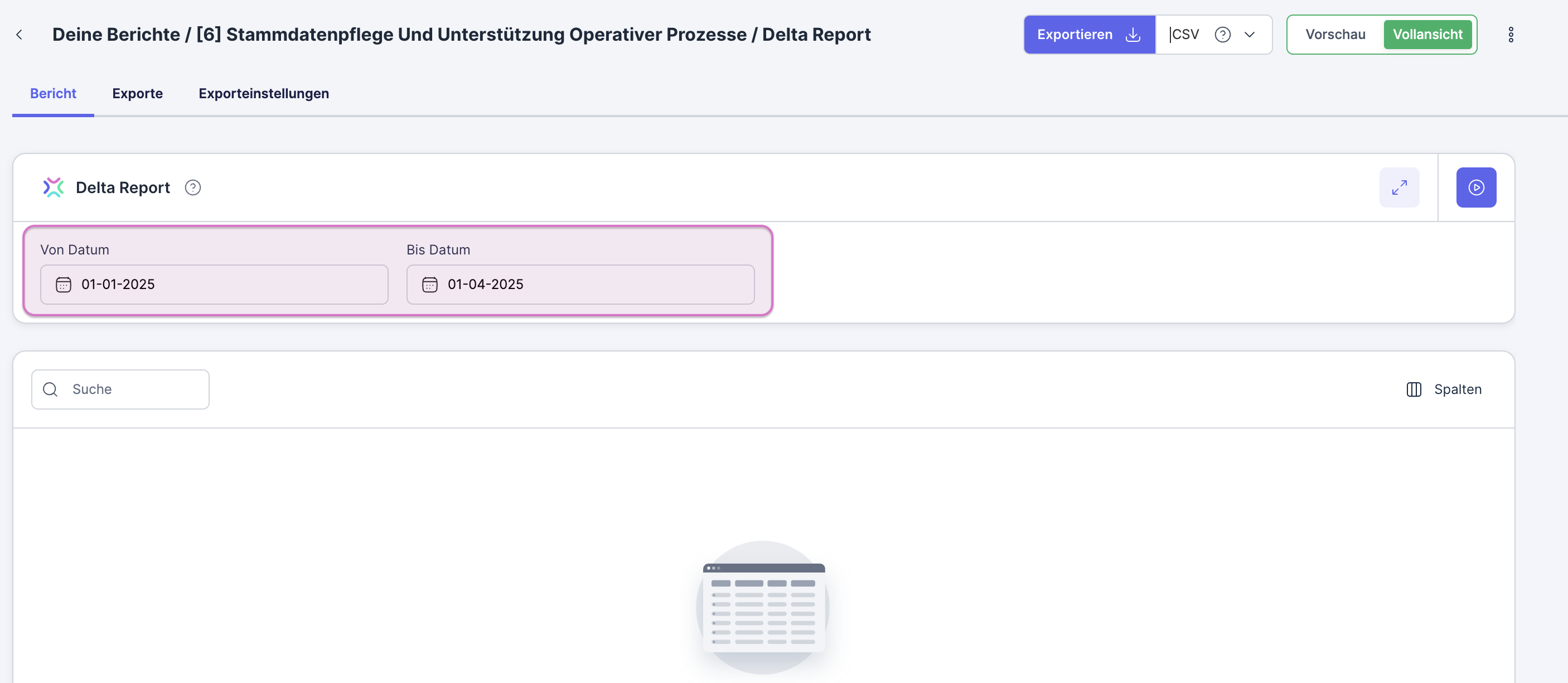Open the Delta Report help icon
The image size is (1568, 683).
pyautogui.click(x=192, y=187)
